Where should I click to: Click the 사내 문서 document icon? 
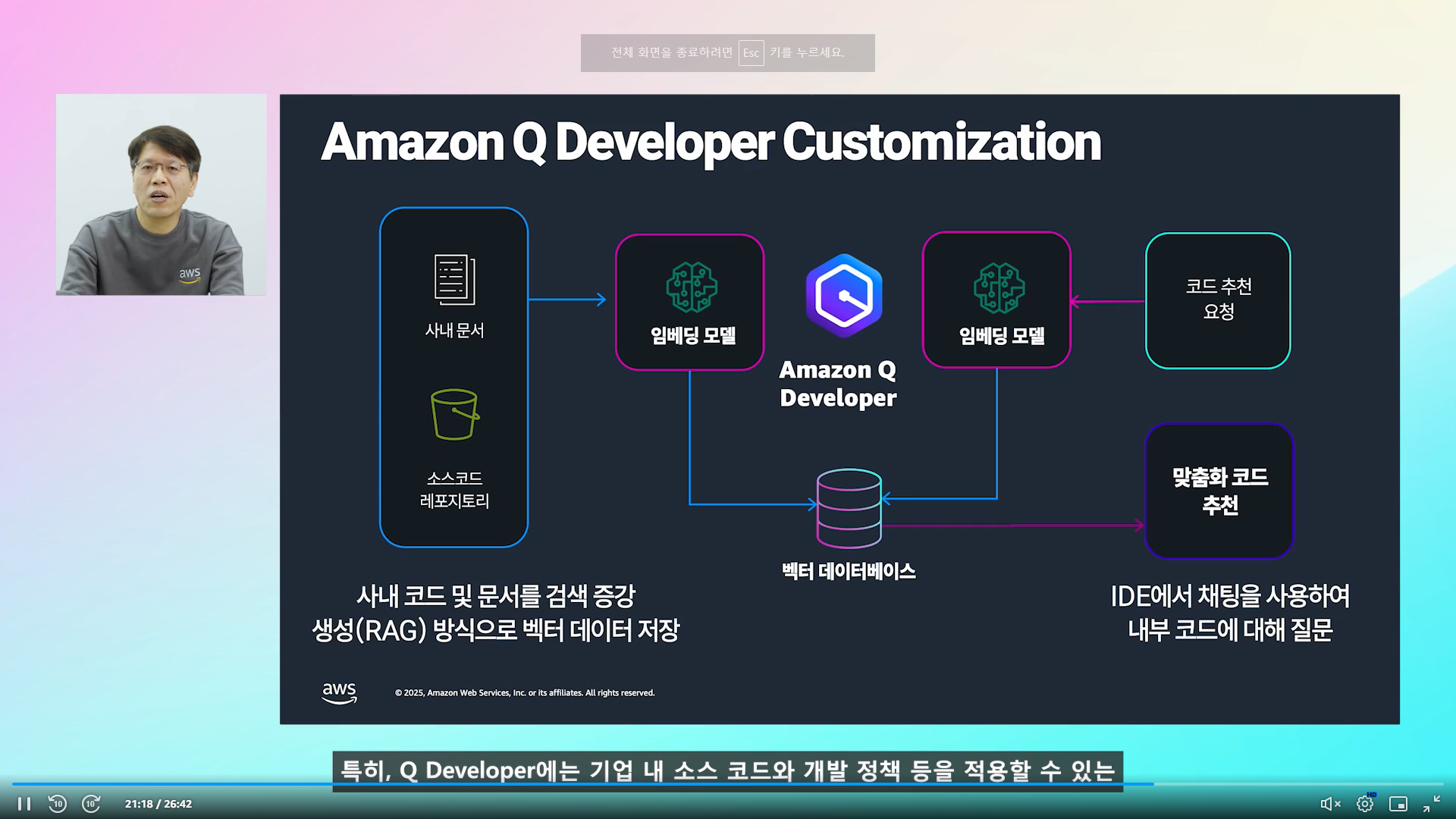click(454, 280)
